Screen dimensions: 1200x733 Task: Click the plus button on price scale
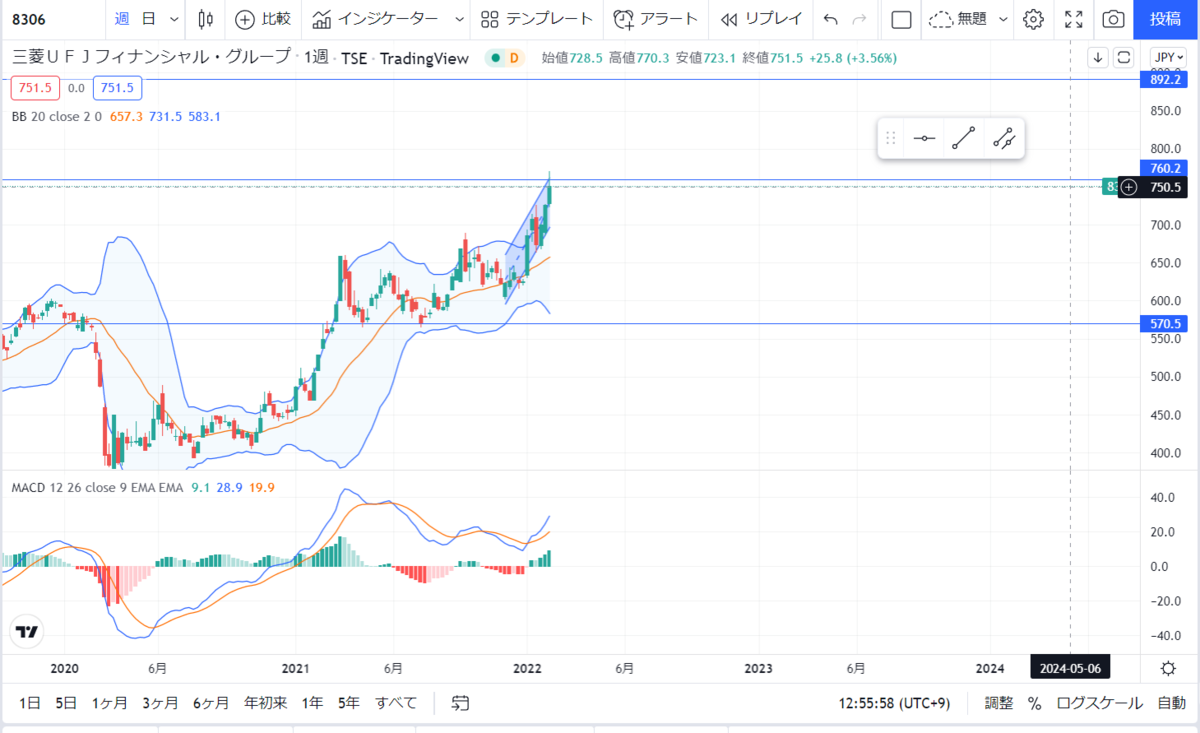click(x=1129, y=187)
